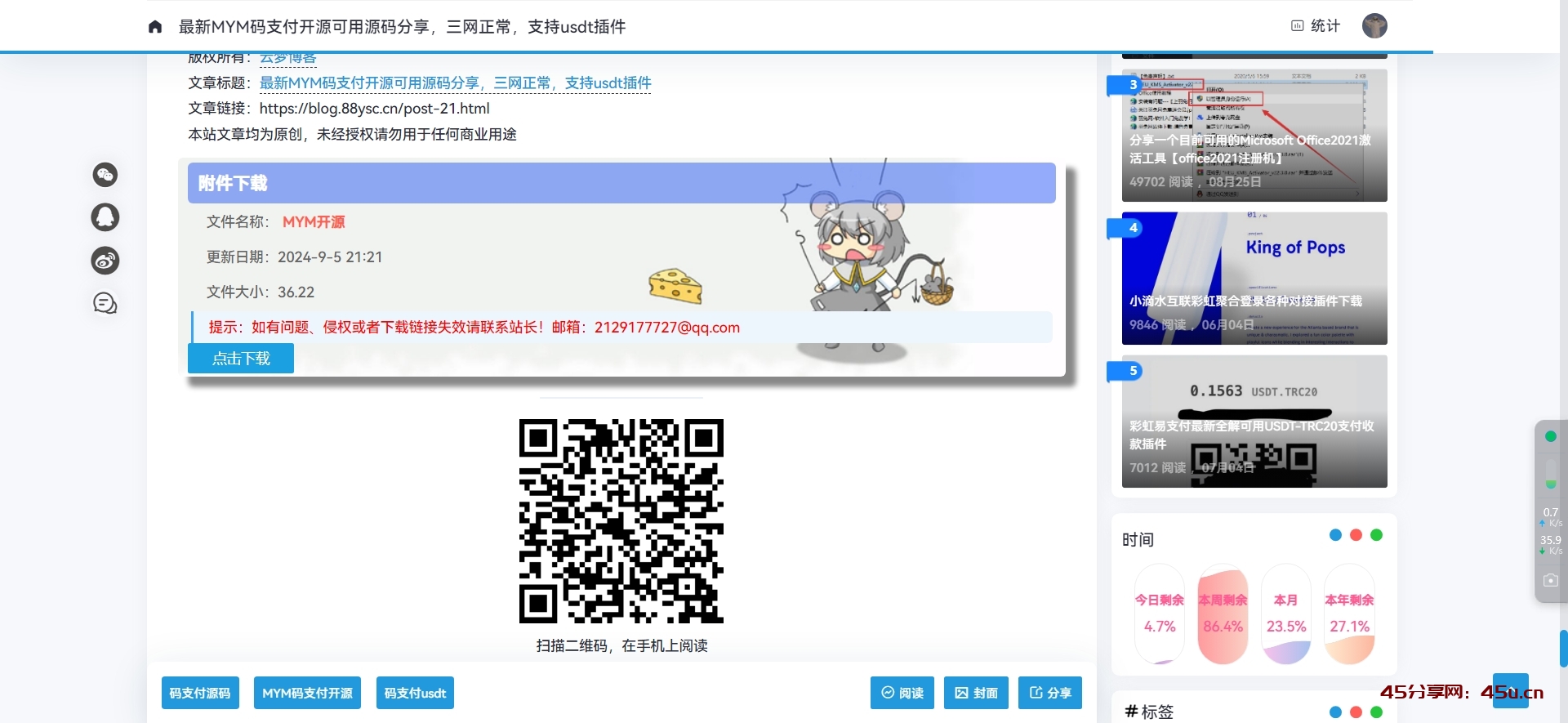Screen dimensions: 1568x723
Task: Open the USDT-TRC20 payment plugin article card
Action: point(1254,422)
